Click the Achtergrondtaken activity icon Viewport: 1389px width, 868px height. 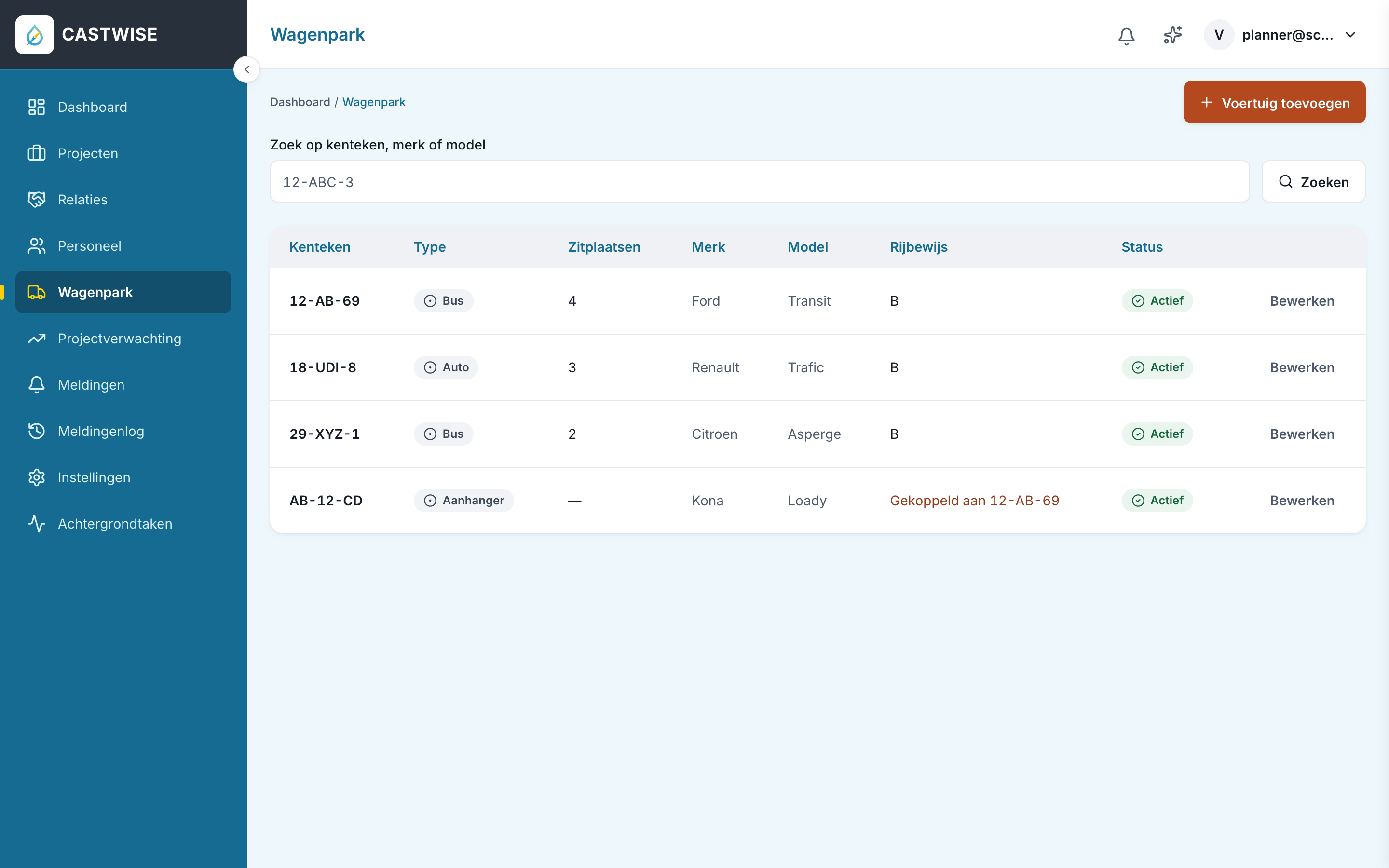tap(37, 524)
